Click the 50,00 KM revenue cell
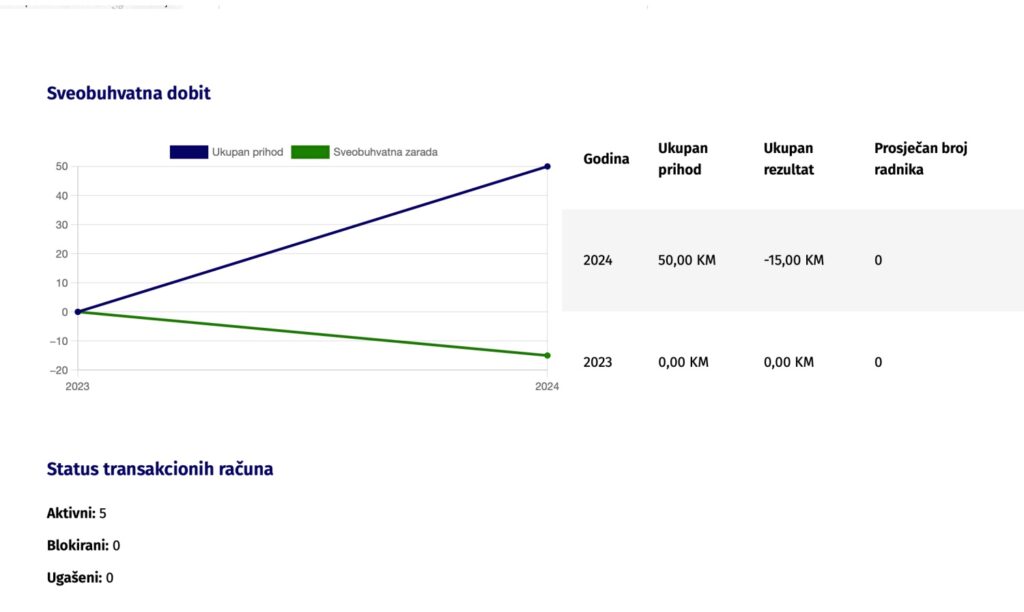 [687, 261]
